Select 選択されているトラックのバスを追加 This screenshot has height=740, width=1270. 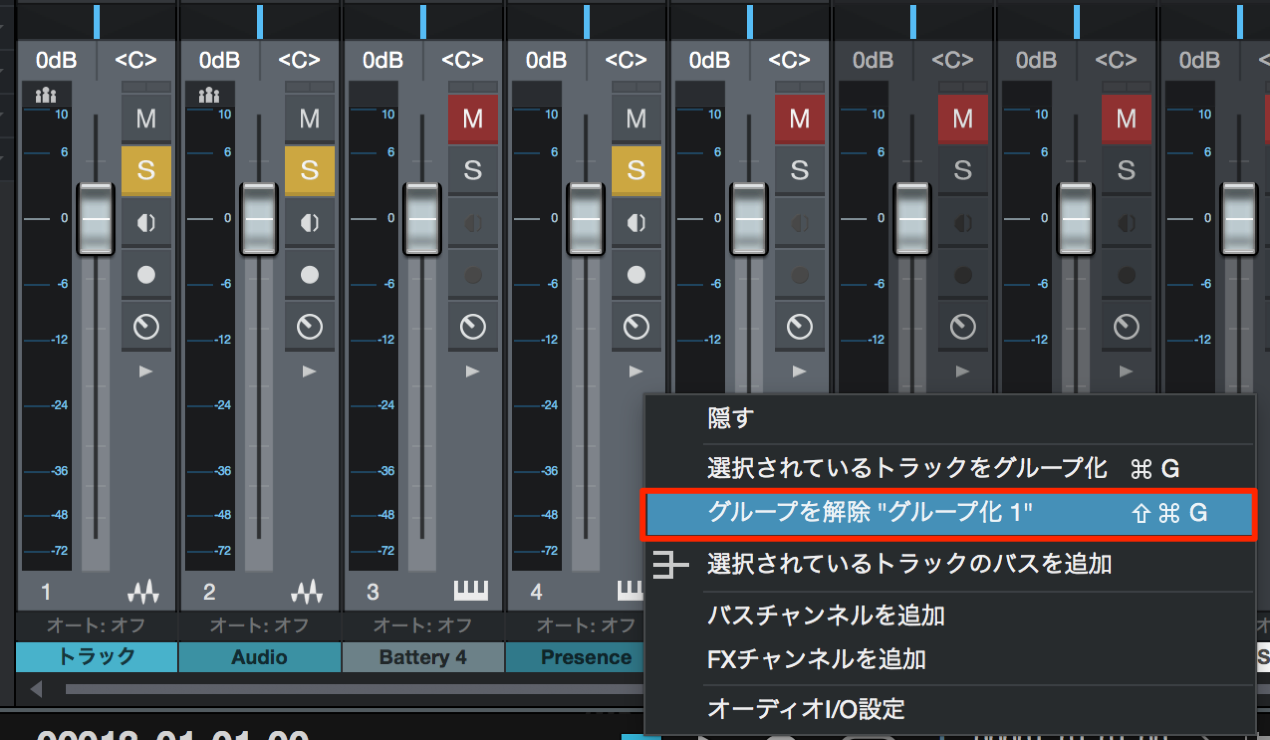950,564
